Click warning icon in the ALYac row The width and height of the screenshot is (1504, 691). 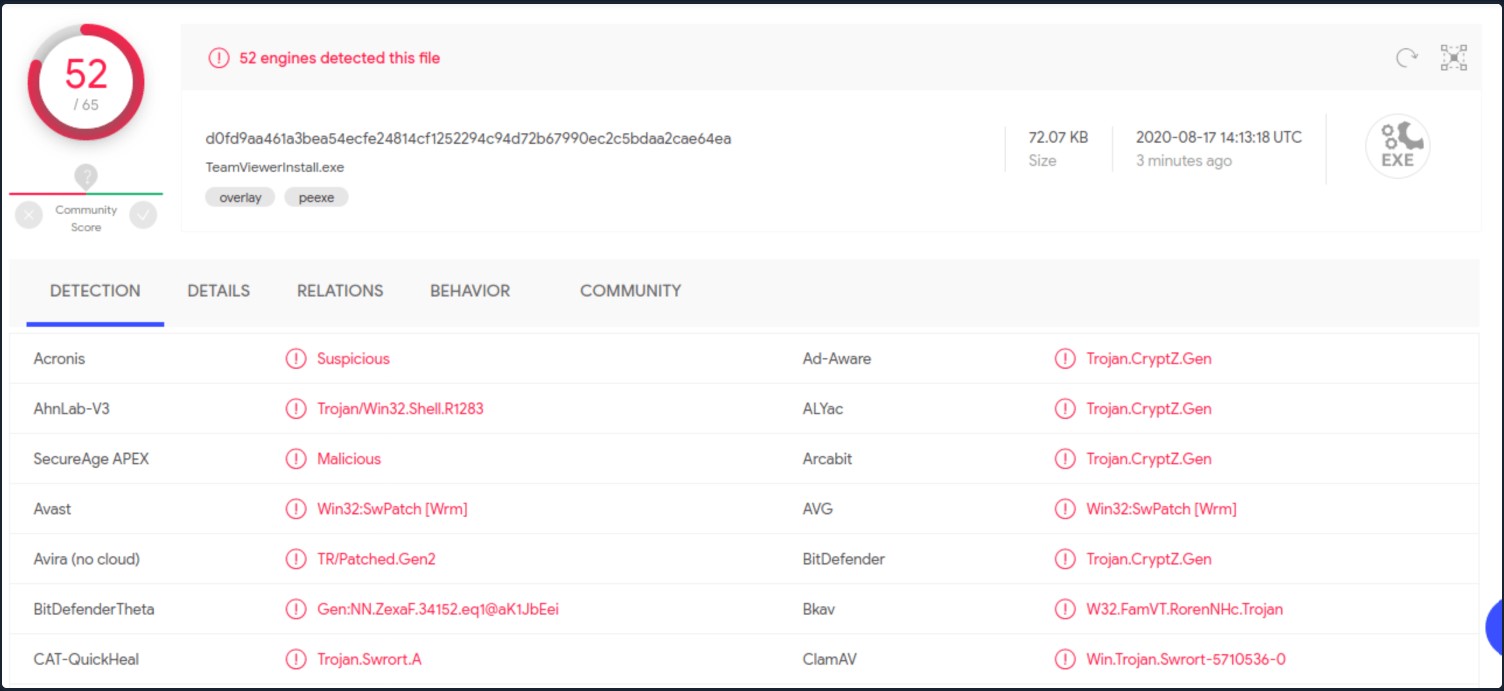click(1065, 409)
